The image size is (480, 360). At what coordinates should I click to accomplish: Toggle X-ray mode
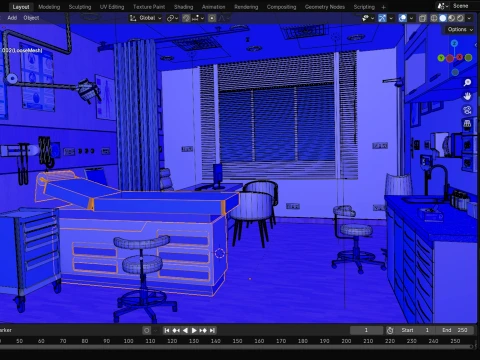pyautogui.click(x=422, y=18)
